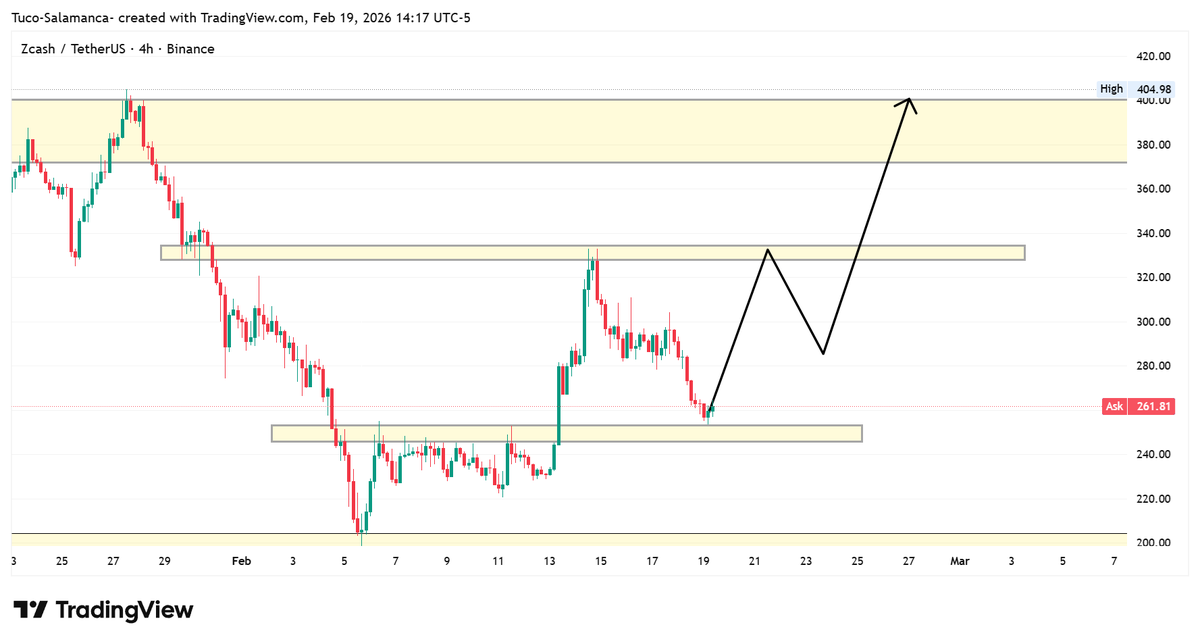This screenshot has width=1200, height=644.
Task: Click the Mar label on the time axis
Action: tap(959, 561)
